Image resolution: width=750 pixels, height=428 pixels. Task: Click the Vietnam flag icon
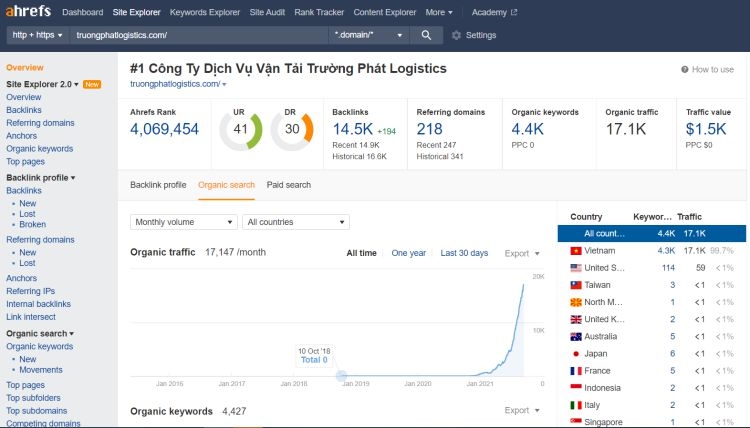[x=576, y=251]
